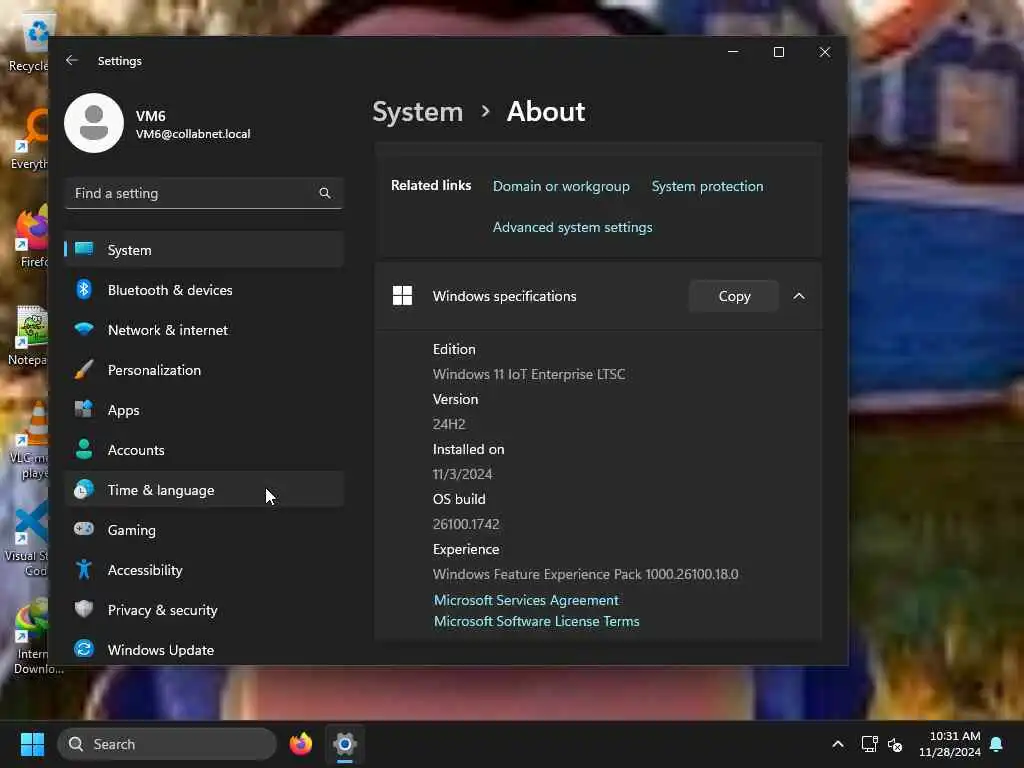Select the Notepad++ desktop shortcut
Image resolution: width=1024 pixels, height=768 pixels.
tap(29, 336)
